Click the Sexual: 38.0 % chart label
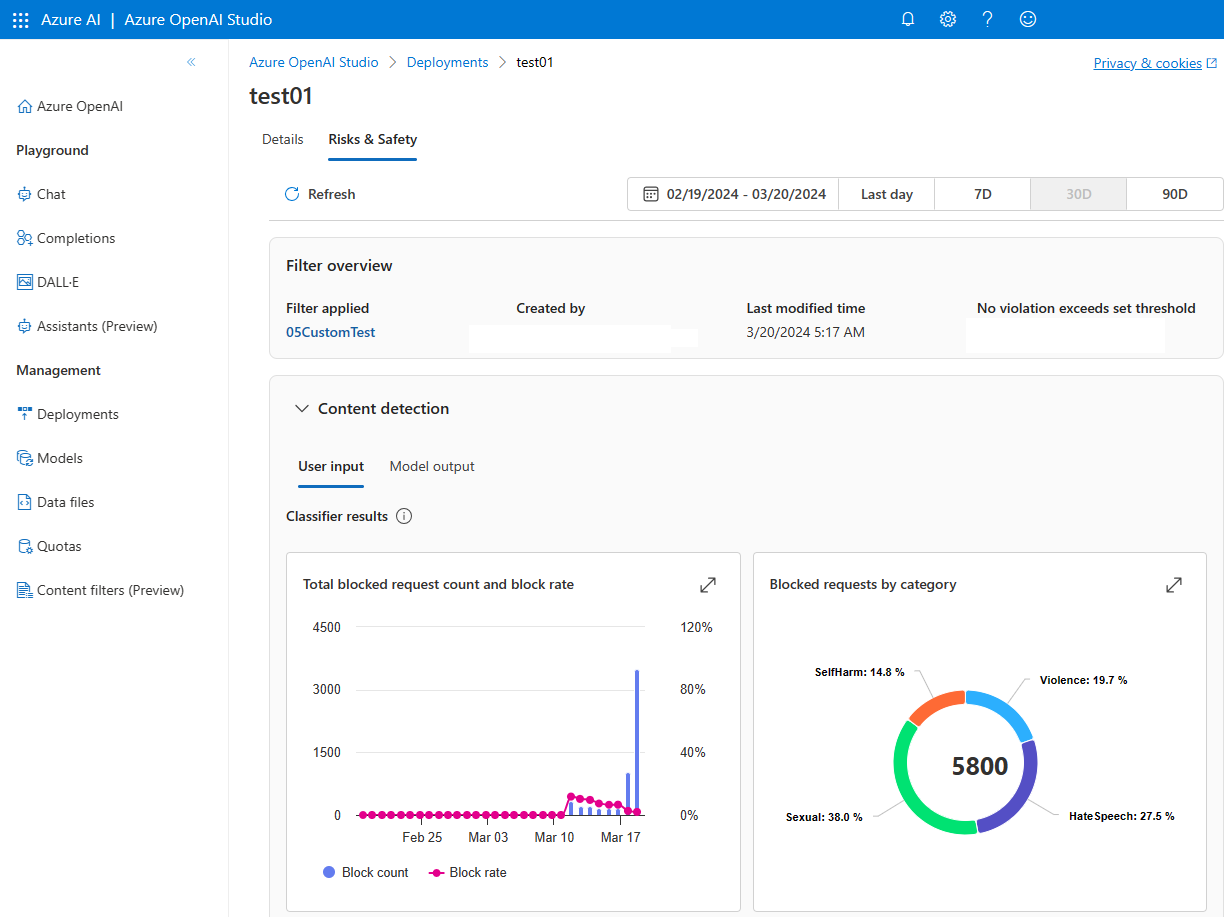This screenshot has height=917, width=1224. tap(824, 818)
